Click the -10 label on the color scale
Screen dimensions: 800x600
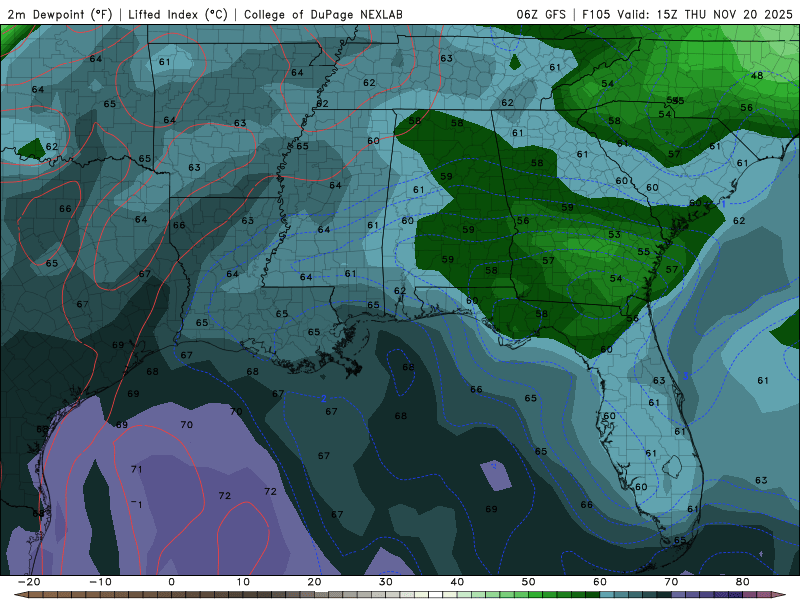coord(101,582)
